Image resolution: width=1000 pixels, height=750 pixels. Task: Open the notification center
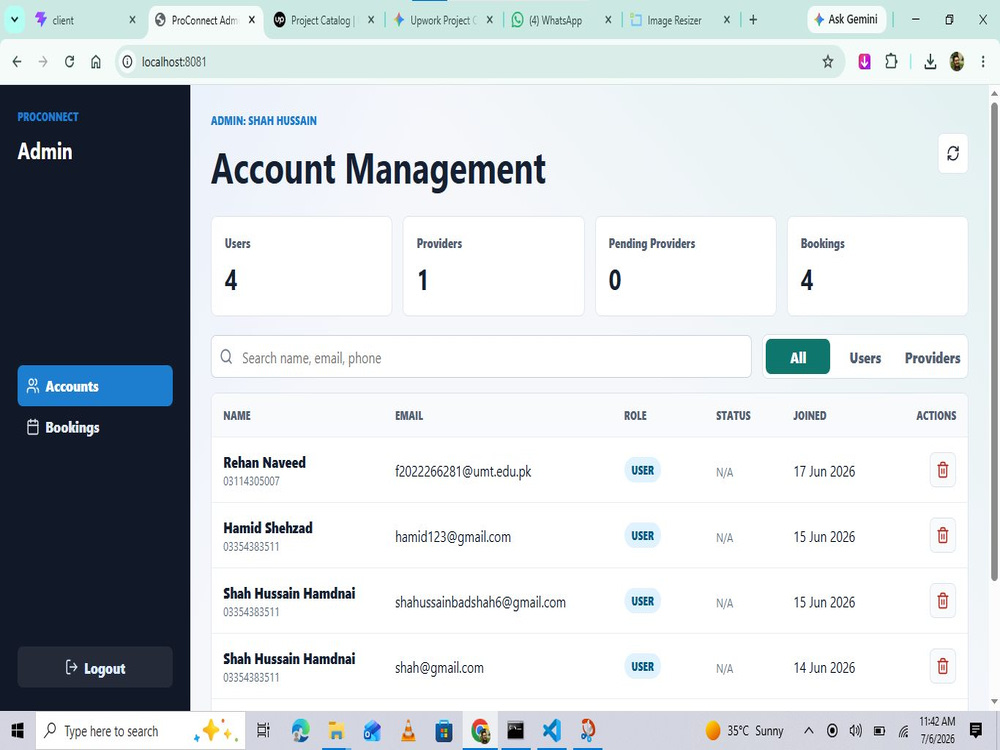975,730
